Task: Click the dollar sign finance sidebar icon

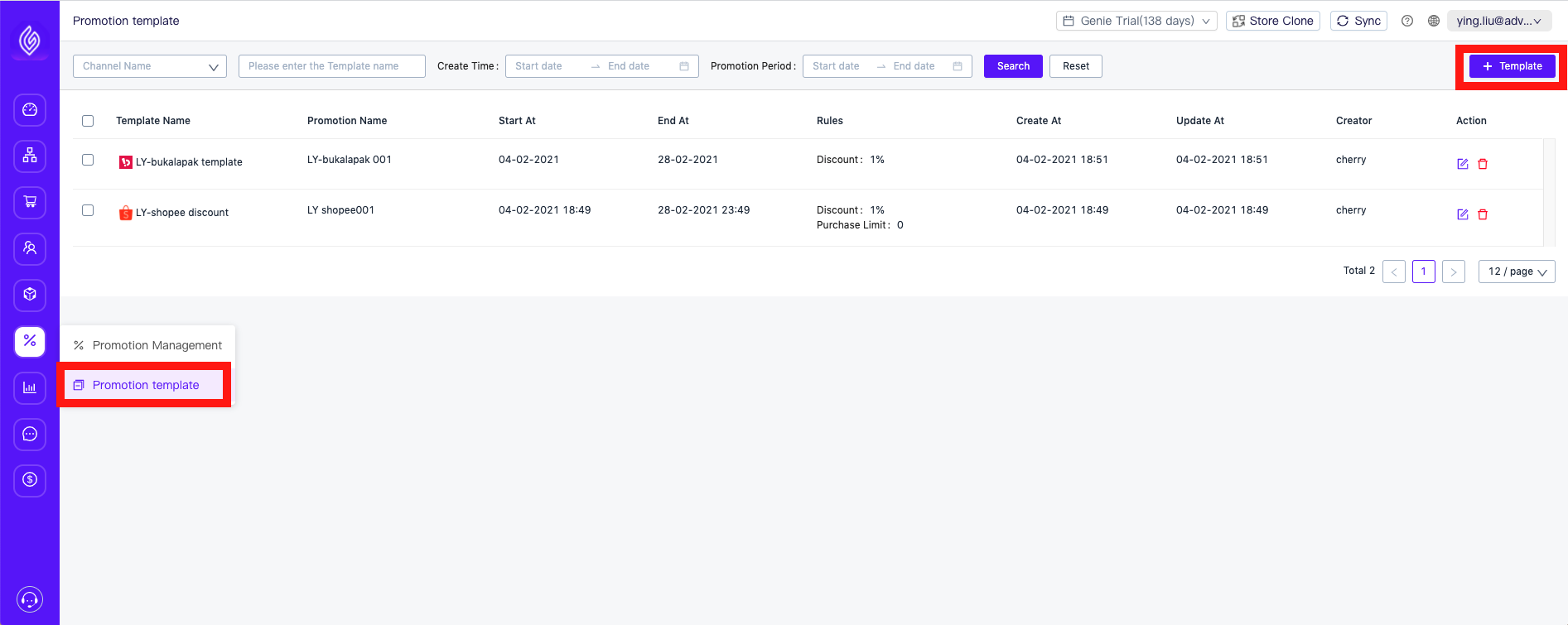Action: [x=30, y=480]
